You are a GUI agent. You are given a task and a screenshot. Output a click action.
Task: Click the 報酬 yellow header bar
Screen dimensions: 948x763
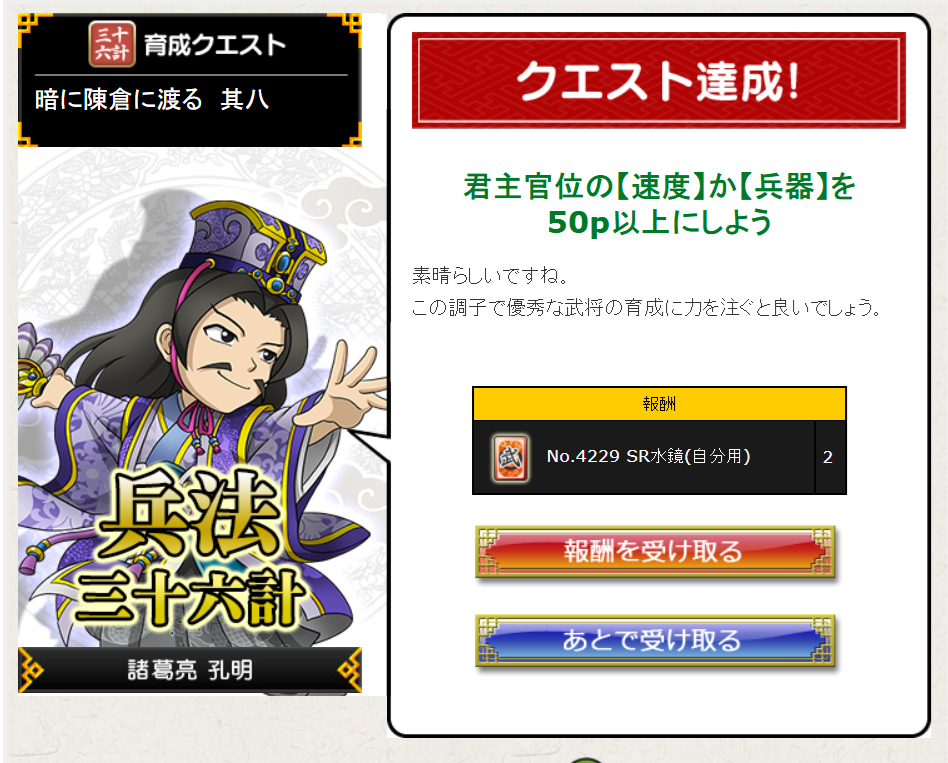point(659,403)
